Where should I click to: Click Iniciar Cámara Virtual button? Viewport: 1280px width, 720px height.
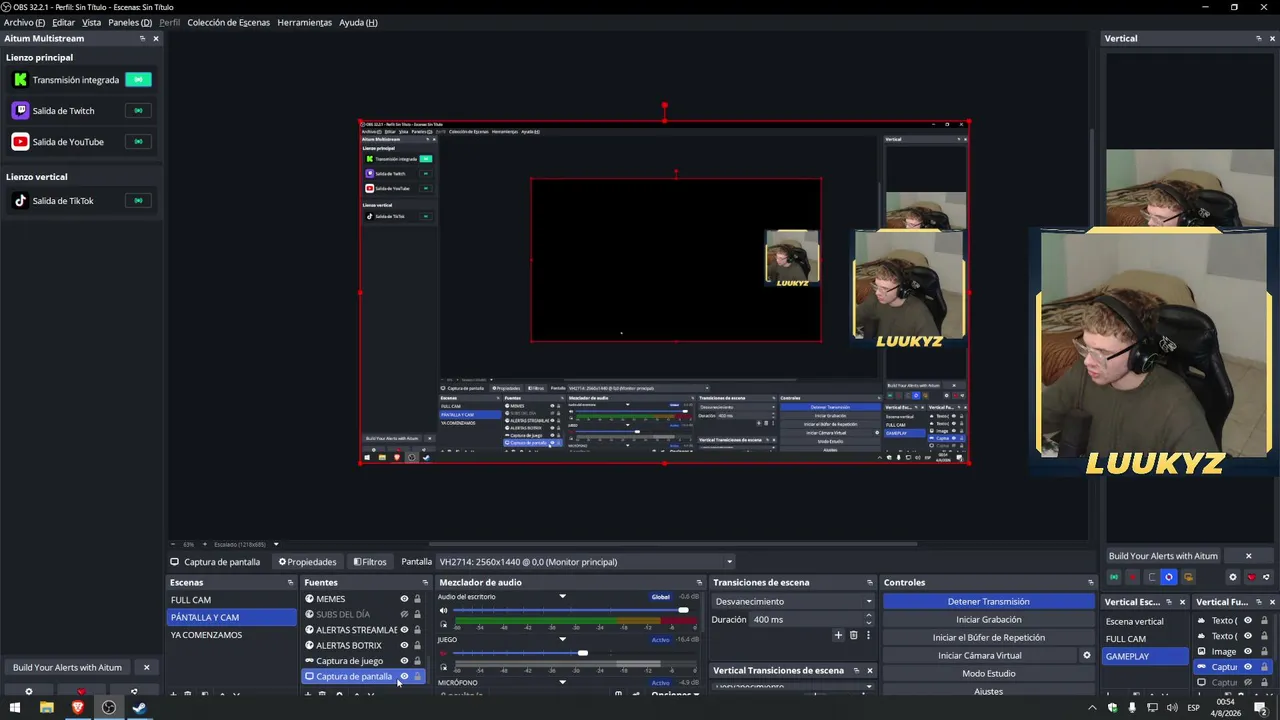(979, 656)
